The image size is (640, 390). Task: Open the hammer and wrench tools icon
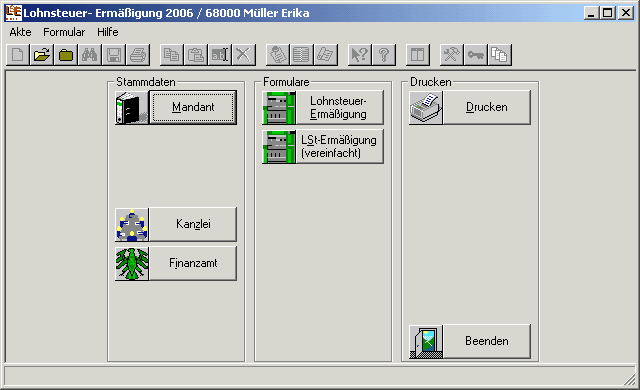(451, 55)
